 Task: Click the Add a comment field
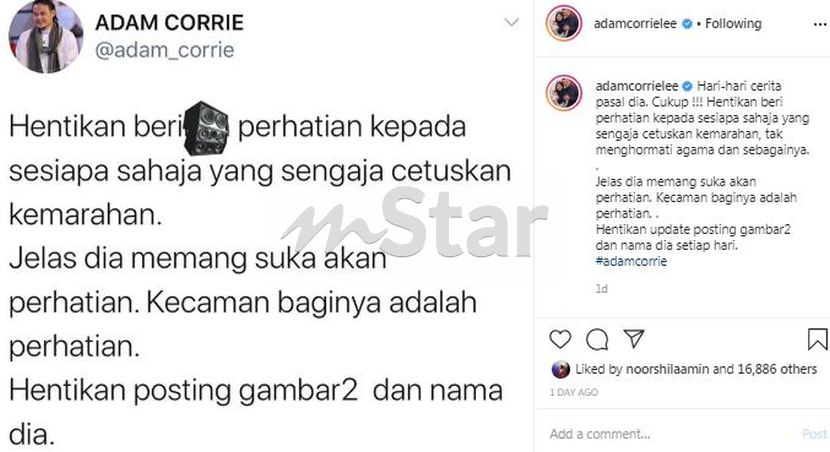click(667, 434)
